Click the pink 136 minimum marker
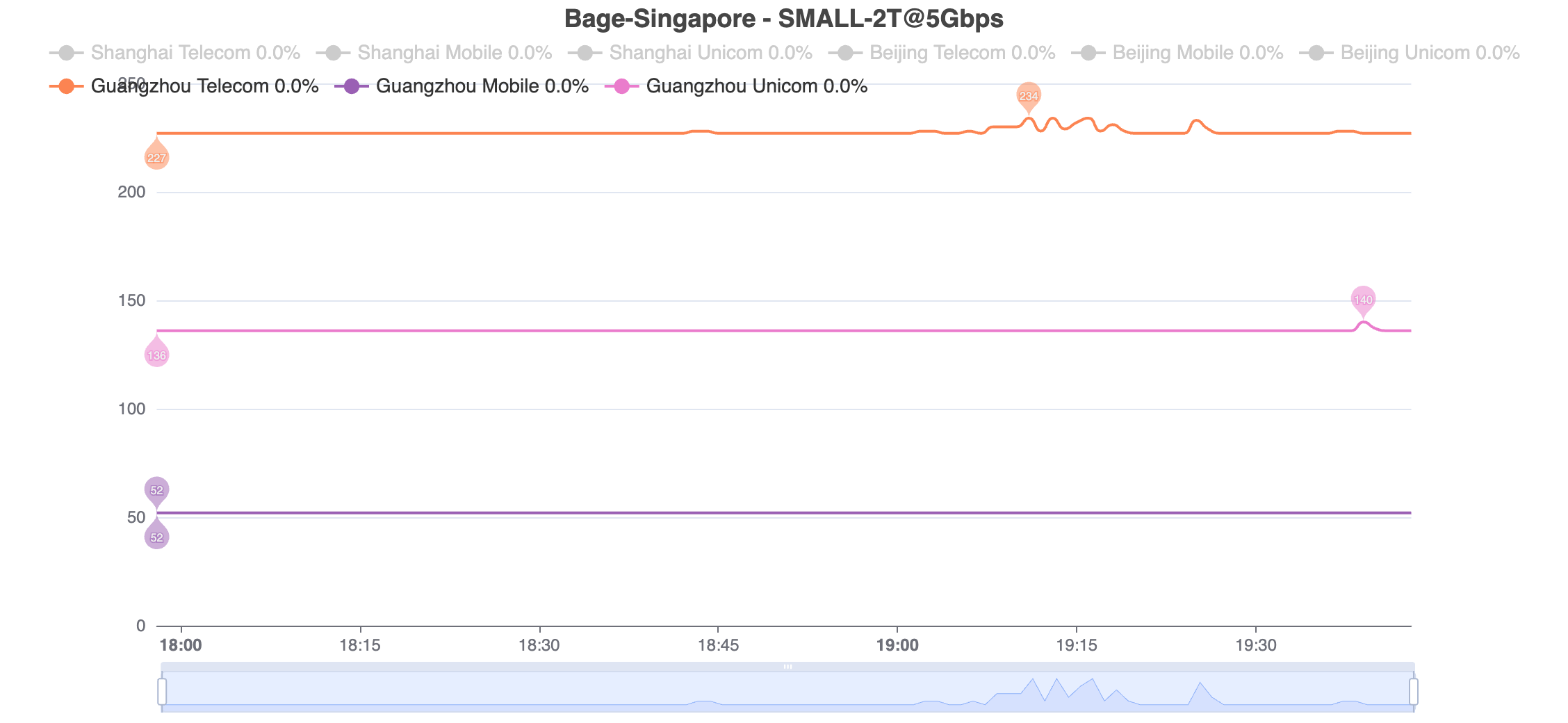 pyautogui.click(x=156, y=355)
